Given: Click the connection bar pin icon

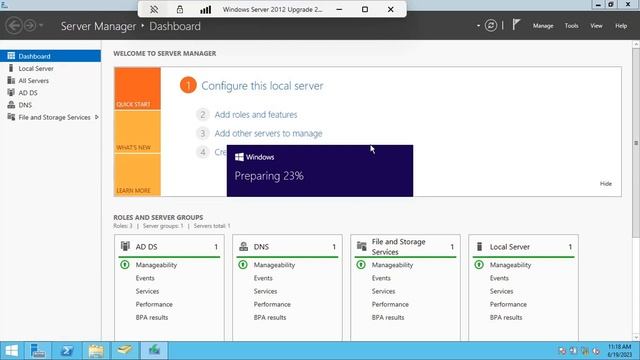Looking at the screenshot, I should 154,9.
